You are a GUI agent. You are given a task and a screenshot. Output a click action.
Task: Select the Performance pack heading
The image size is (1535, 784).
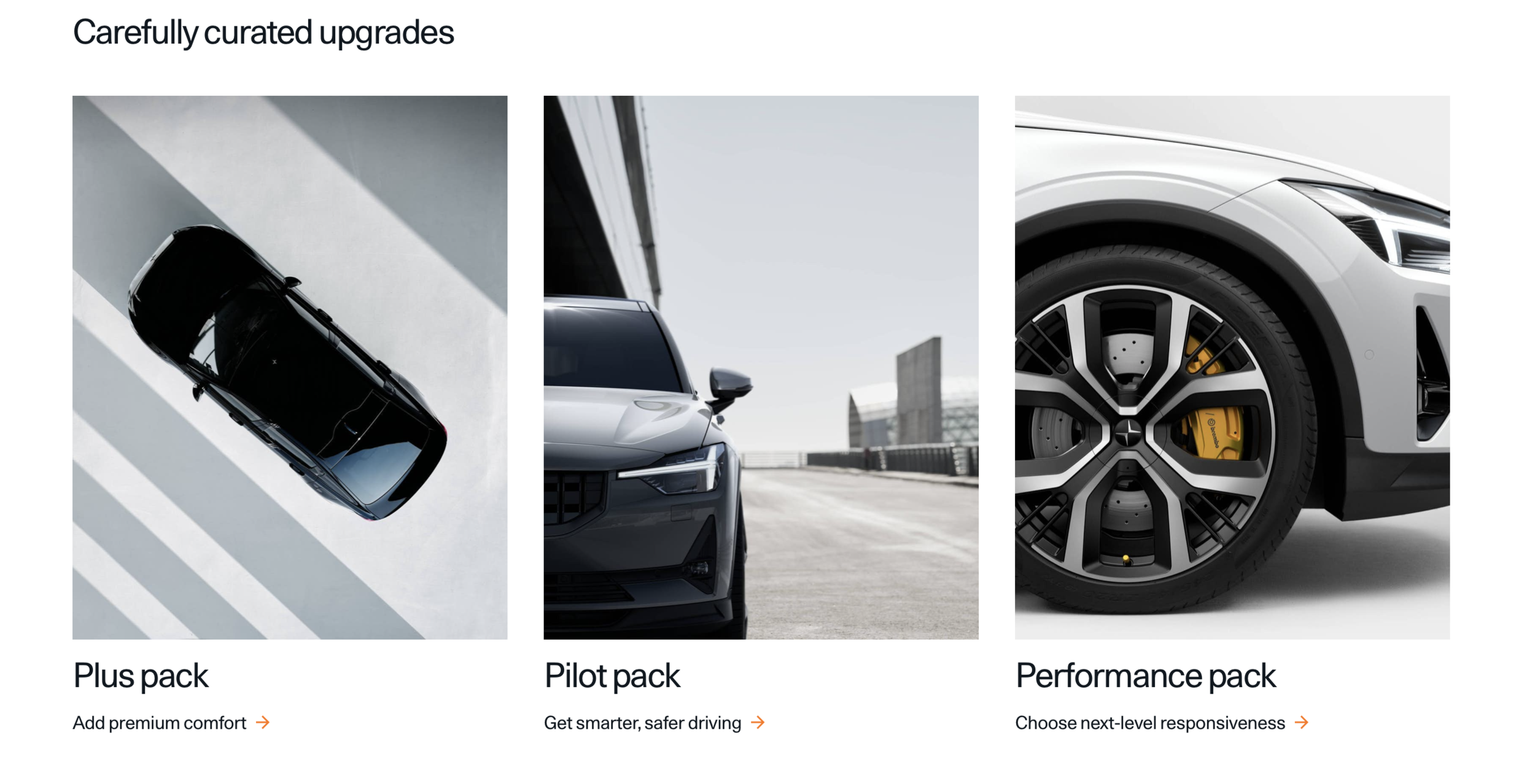[1146, 677]
